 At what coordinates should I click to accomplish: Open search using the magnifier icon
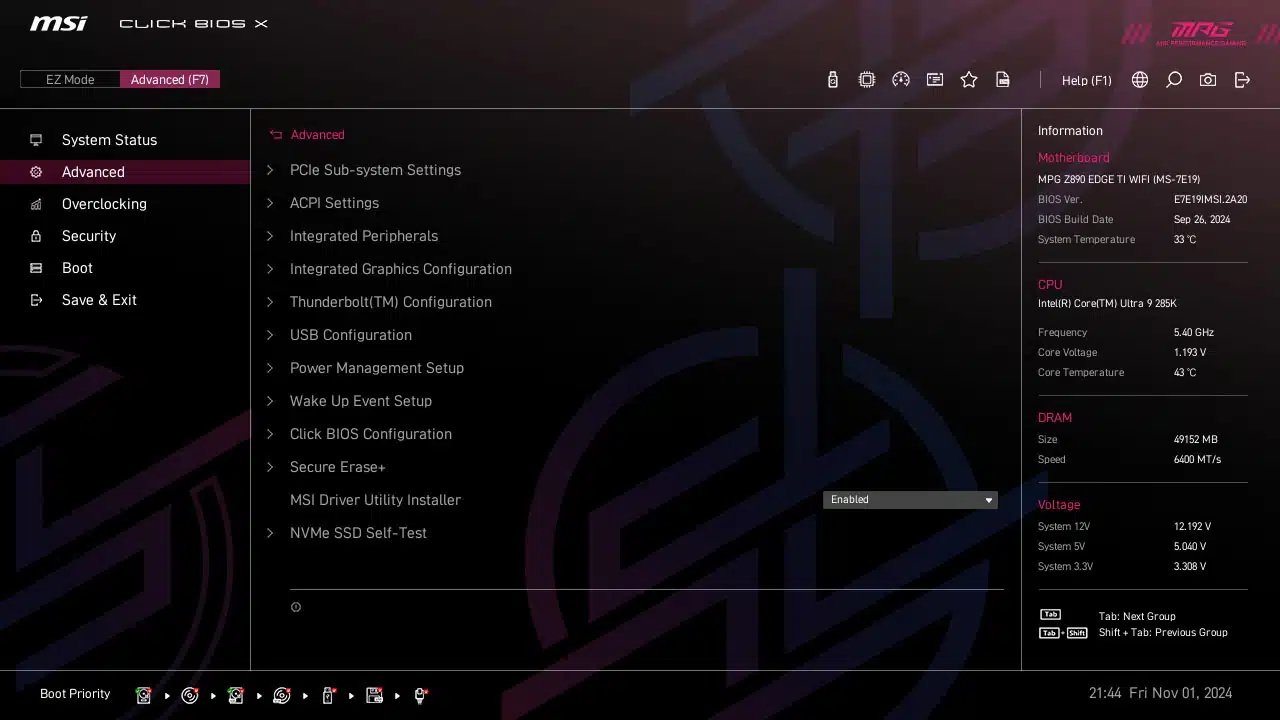(1174, 80)
